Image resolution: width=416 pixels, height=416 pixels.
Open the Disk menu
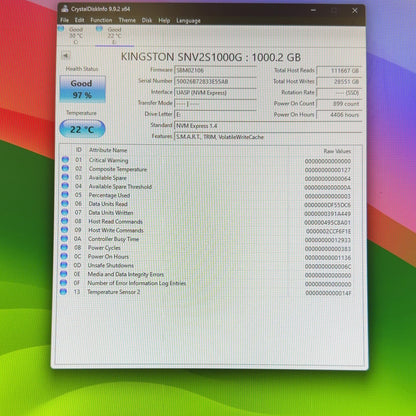147,20
